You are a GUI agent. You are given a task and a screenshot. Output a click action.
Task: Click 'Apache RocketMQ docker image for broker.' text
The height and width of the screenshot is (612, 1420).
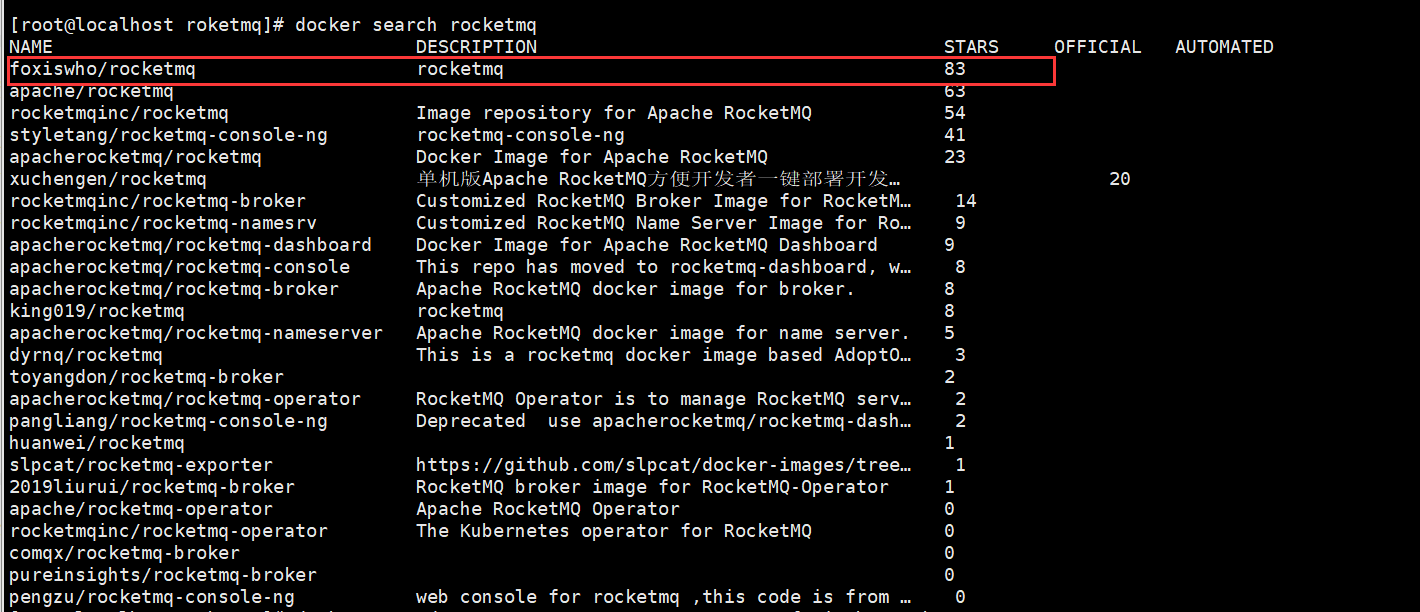tap(636, 289)
